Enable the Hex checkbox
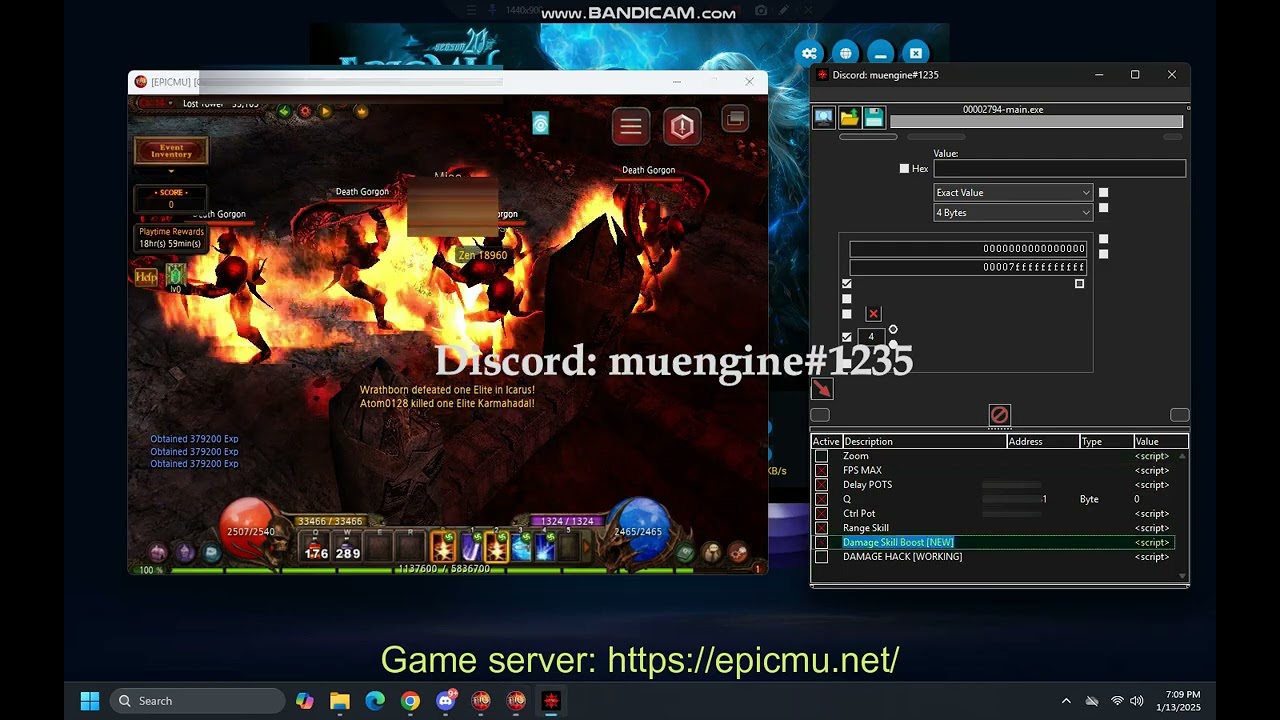Screen dimensions: 1280x720 click(904, 169)
